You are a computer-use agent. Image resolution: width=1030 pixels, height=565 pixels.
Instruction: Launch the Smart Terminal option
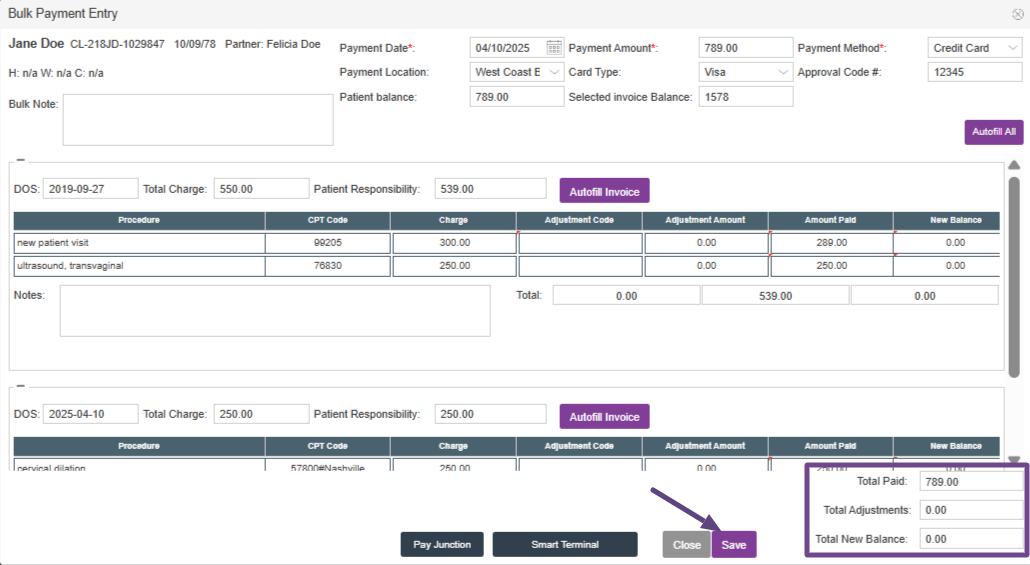565,545
